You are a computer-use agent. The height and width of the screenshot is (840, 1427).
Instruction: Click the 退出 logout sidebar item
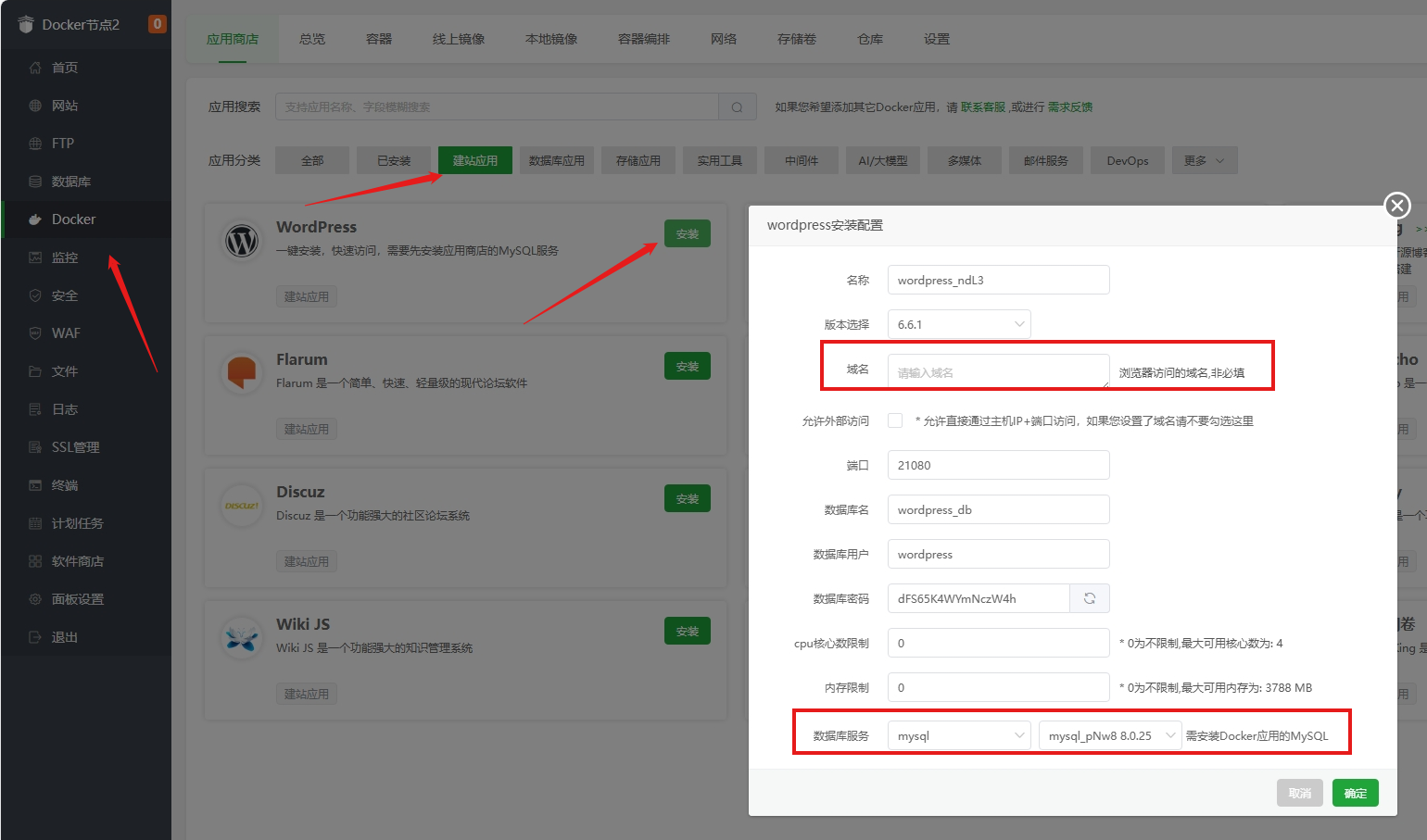coord(85,637)
